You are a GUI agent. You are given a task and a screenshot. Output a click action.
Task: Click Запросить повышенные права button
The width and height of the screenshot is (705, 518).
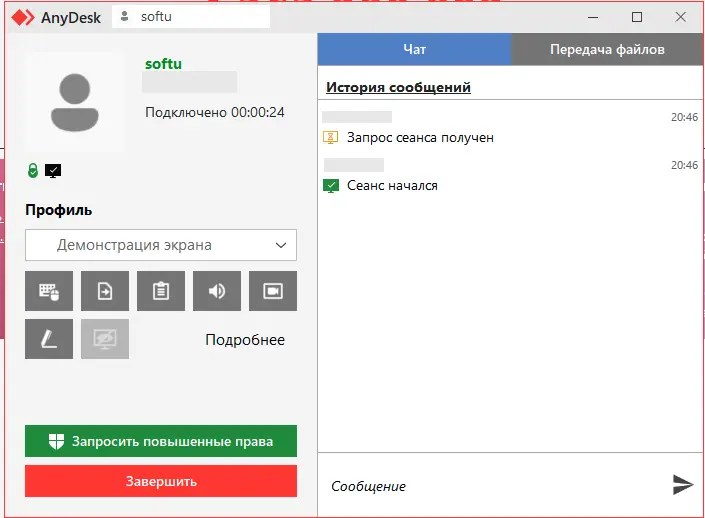coord(161,441)
